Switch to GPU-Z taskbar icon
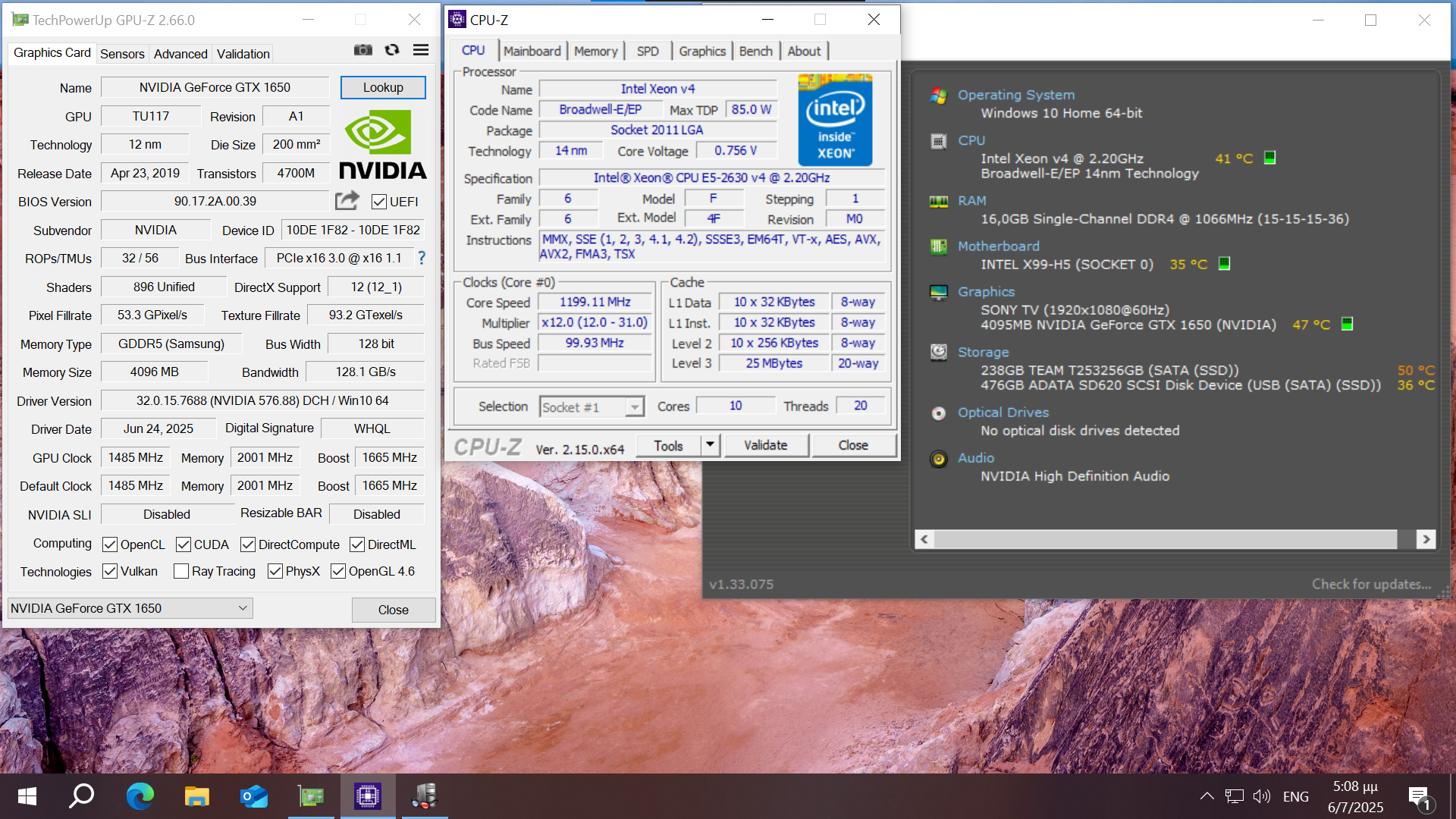This screenshot has width=1456, height=819. tap(311, 796)
